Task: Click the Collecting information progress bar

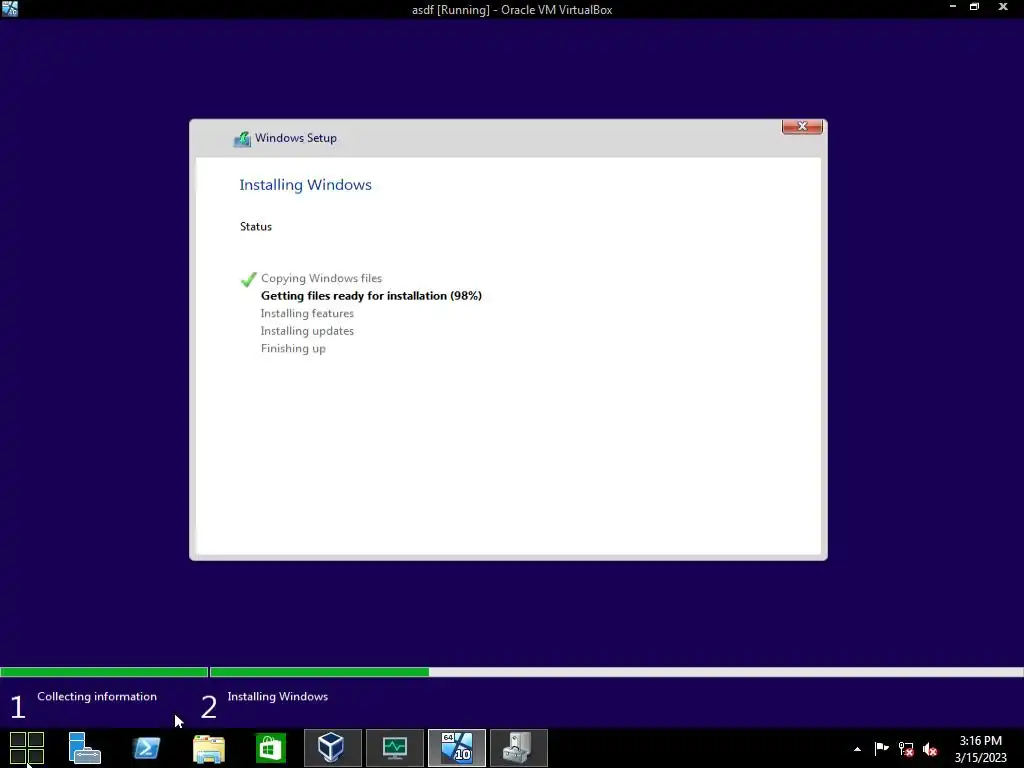Action: pyautogui.click(x=104, y=672)
